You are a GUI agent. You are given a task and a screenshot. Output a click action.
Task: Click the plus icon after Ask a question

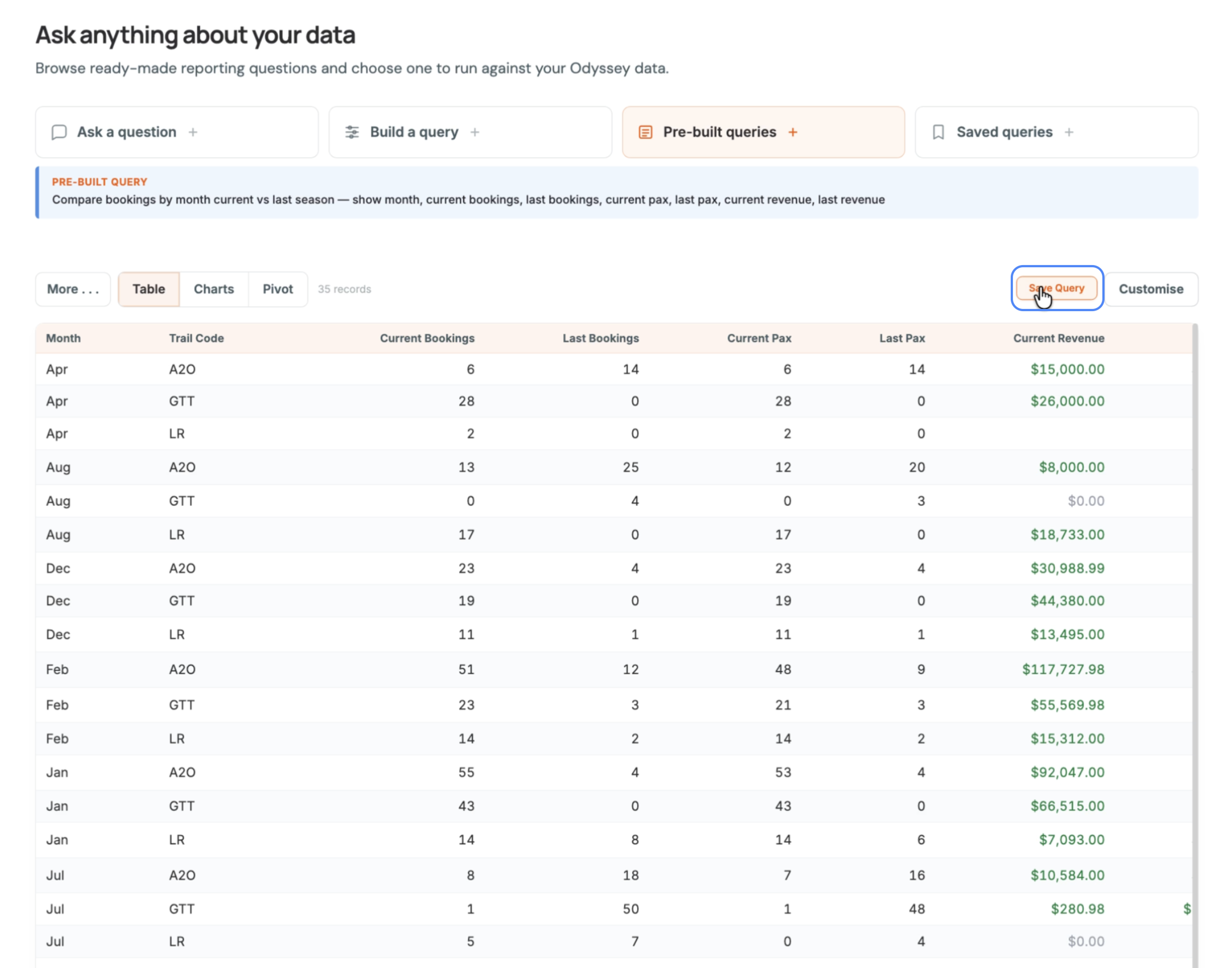click(193, 132)
